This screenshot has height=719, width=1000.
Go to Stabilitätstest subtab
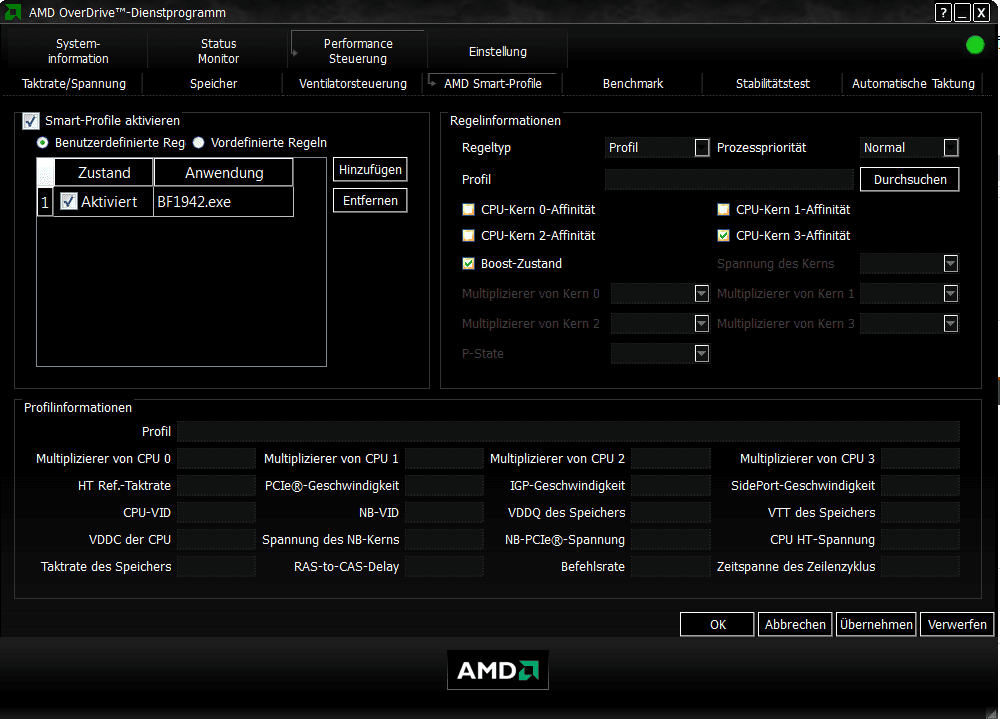coord(772,84)
